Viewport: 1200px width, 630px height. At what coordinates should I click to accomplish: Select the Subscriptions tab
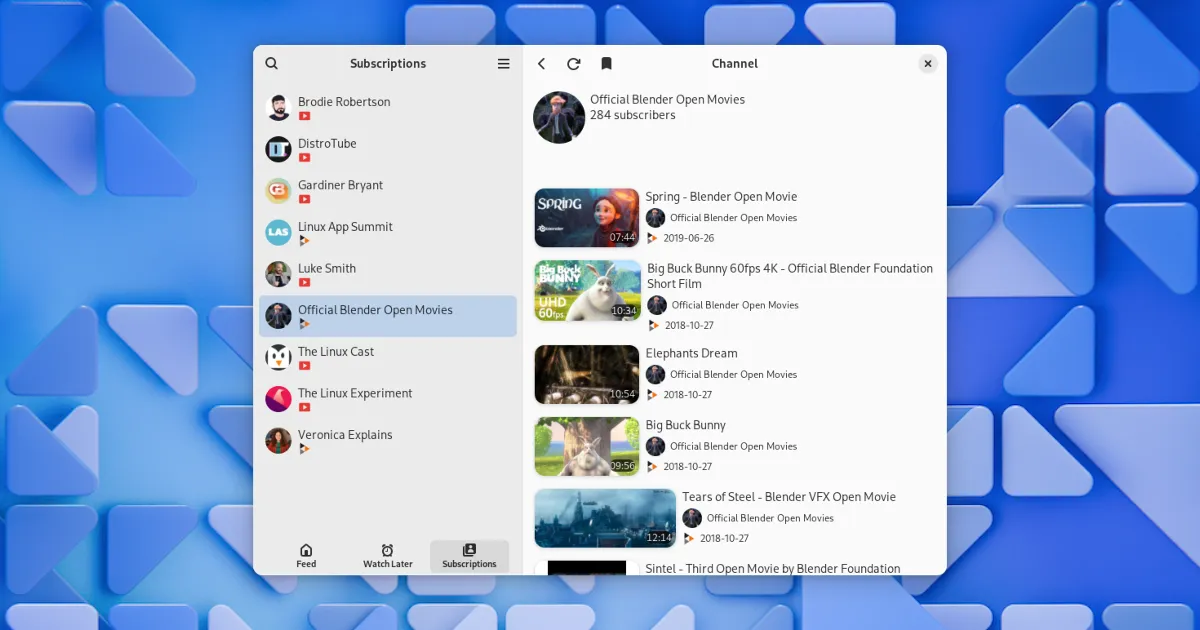point(469,556)
